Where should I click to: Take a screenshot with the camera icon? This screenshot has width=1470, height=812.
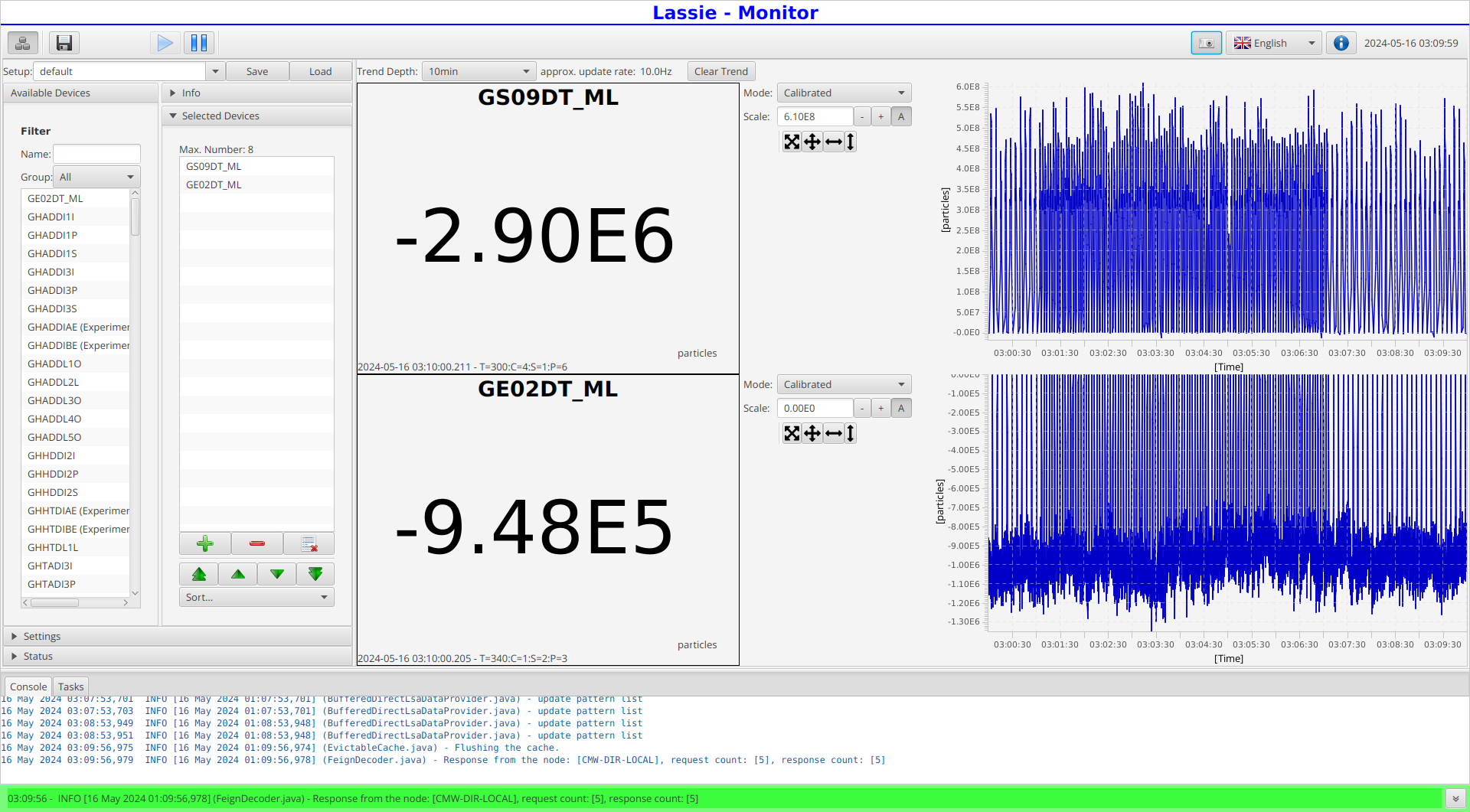1206,43
